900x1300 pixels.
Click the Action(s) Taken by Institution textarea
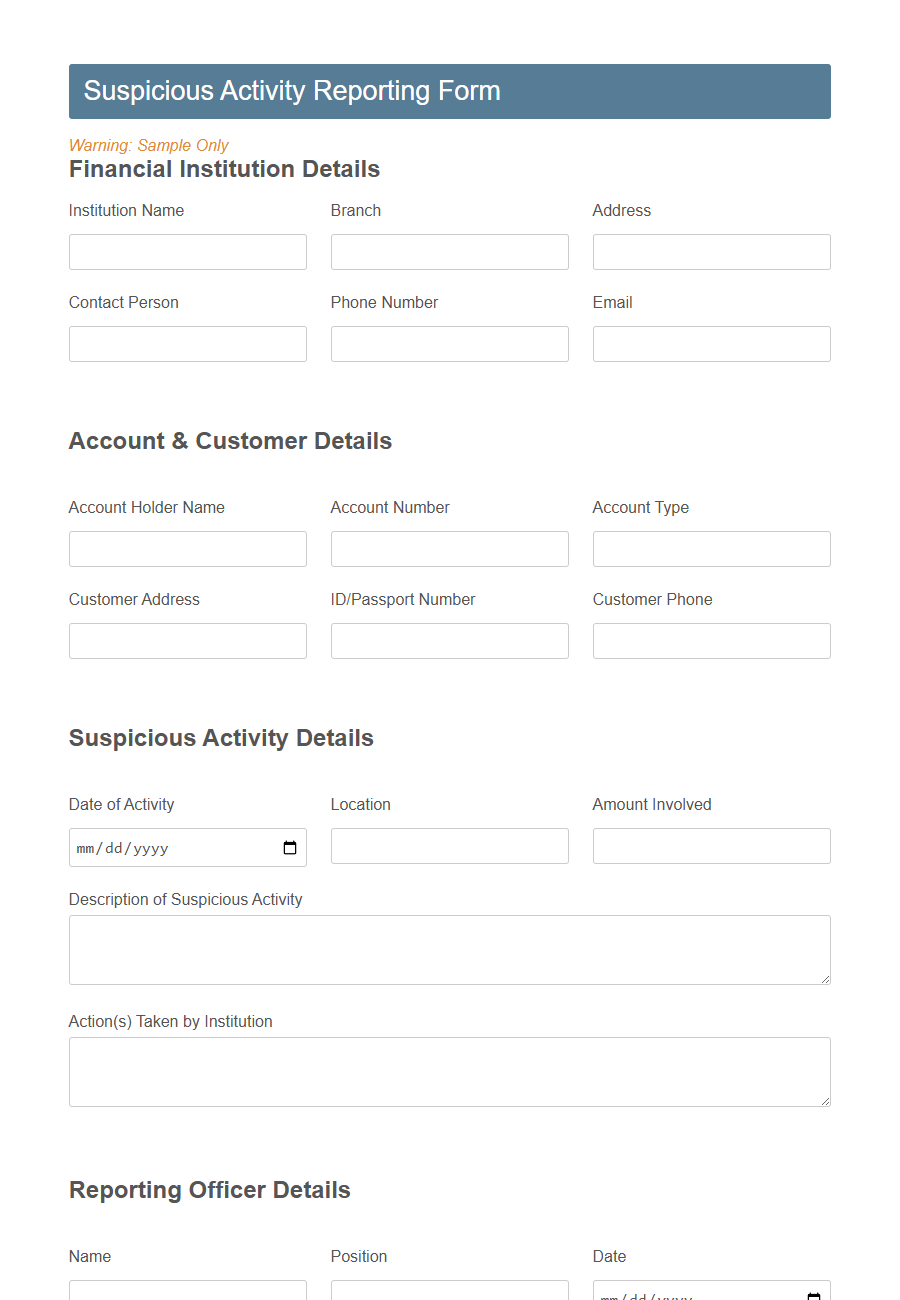pyautogui.click(x=449, y=1070)
